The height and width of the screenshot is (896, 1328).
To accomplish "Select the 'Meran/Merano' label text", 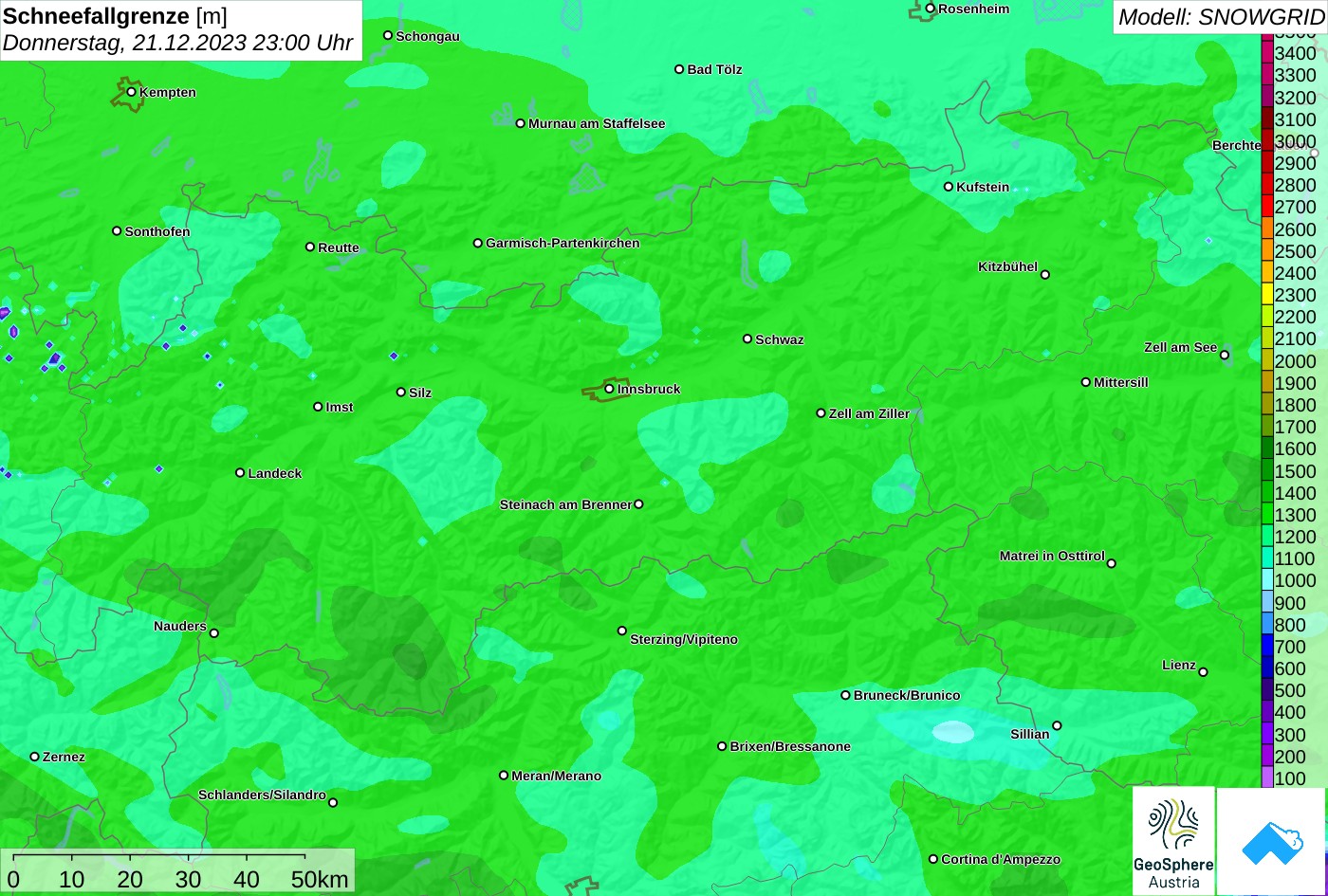I will (557, 776).
